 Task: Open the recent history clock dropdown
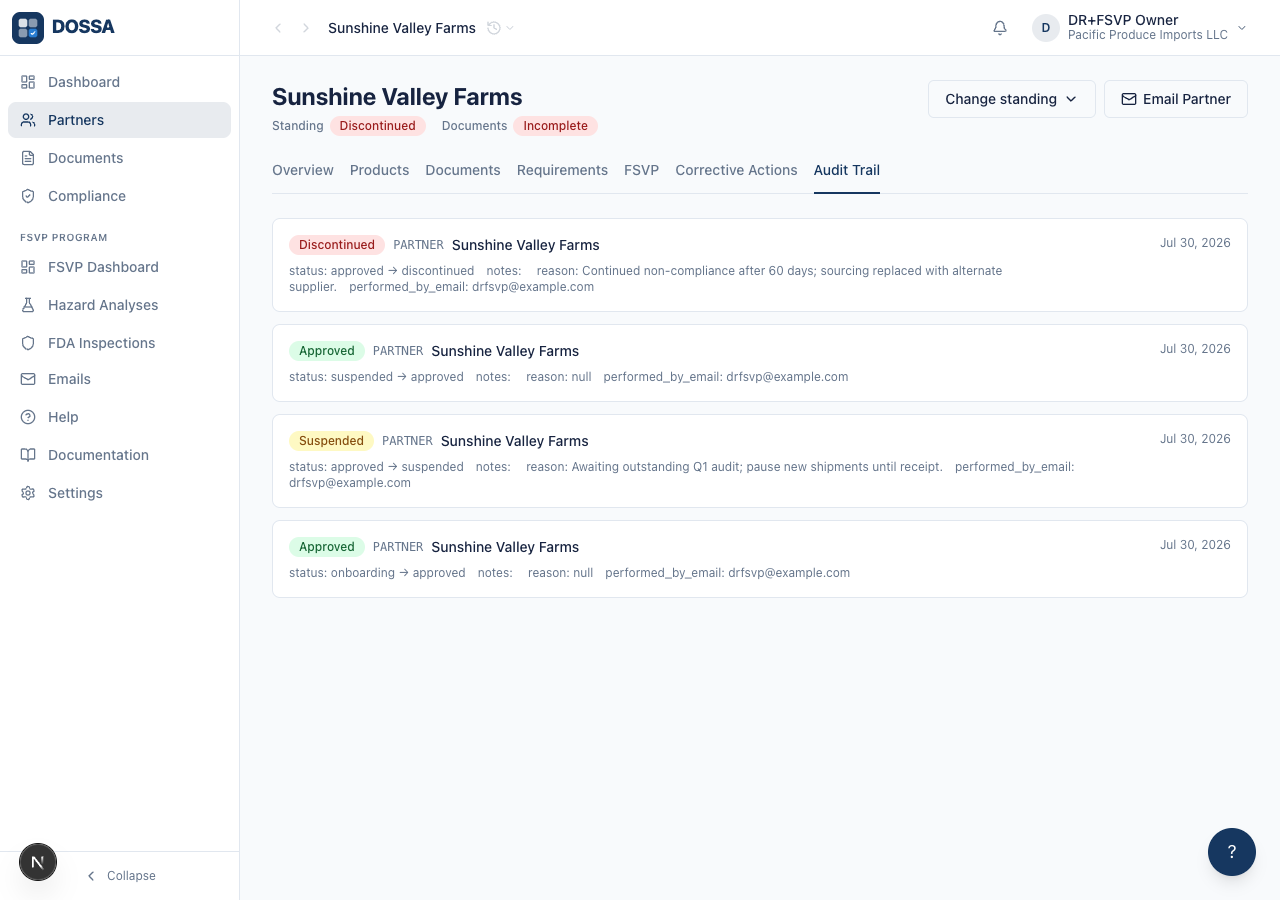(x=500, y=28)
